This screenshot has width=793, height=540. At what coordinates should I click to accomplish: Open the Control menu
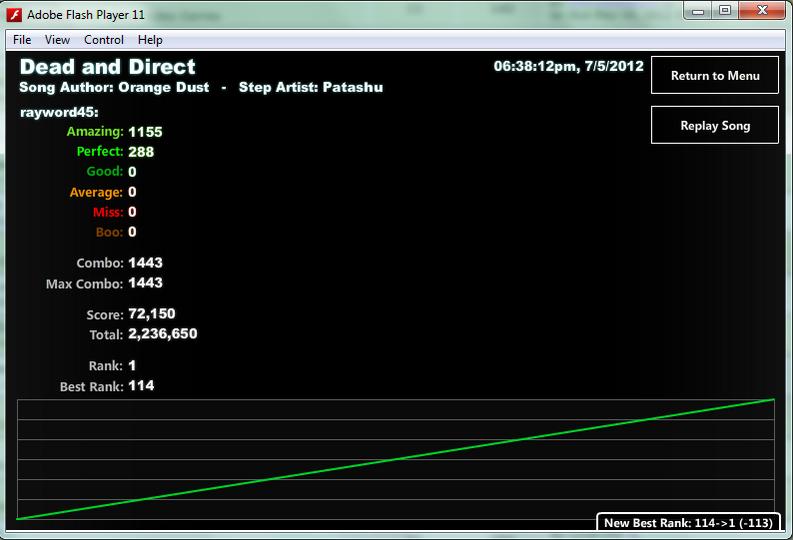(x=104, y=40)
